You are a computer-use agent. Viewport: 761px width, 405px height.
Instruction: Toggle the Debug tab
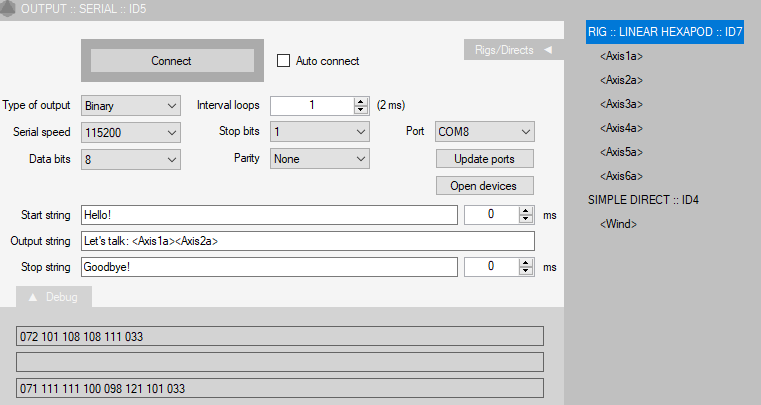click(x=53, y=297)
